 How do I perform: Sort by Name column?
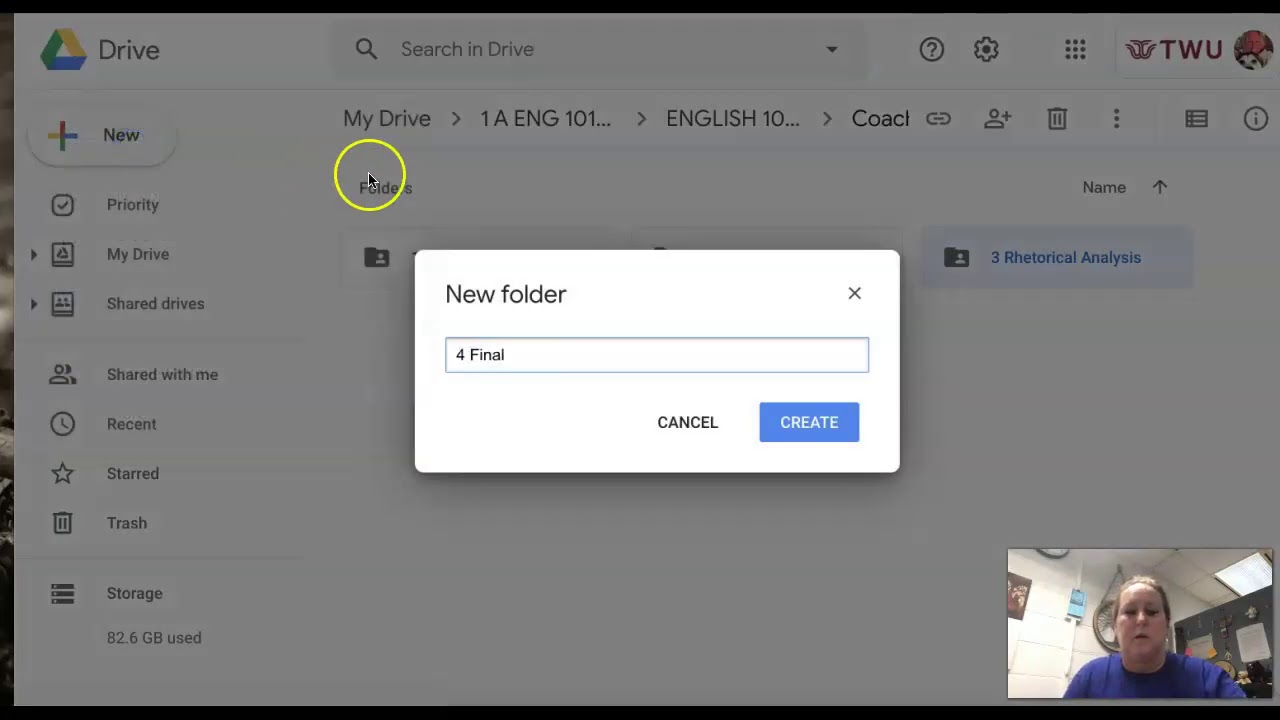click(x=1104, y=187)
